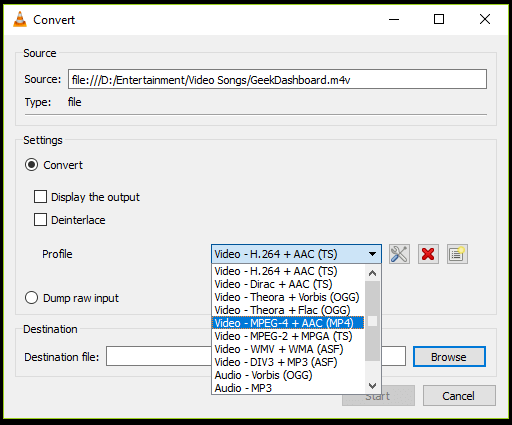512x425 pixels.
Task: Select Video - MPEG-4 + AAC (MP4) profile
Action: click(288, 323)
